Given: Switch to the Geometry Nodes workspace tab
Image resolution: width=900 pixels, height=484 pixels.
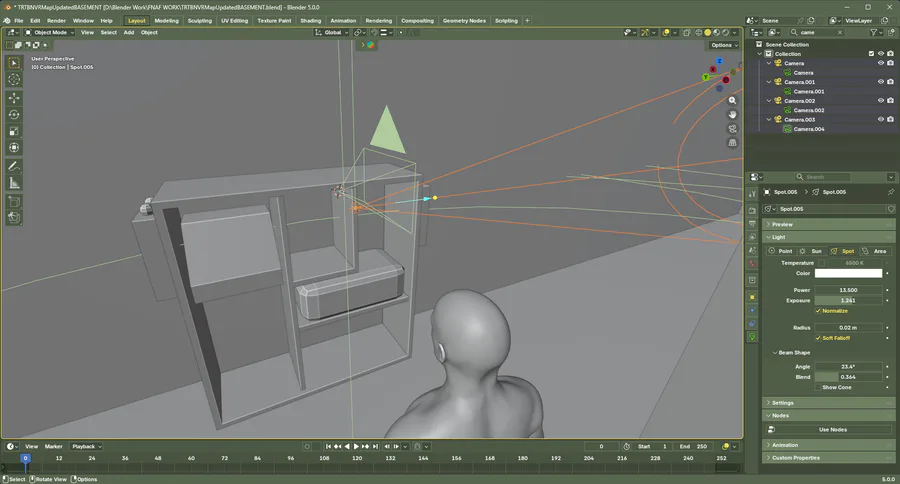Looking at the screenshot, I should (464, 21).
